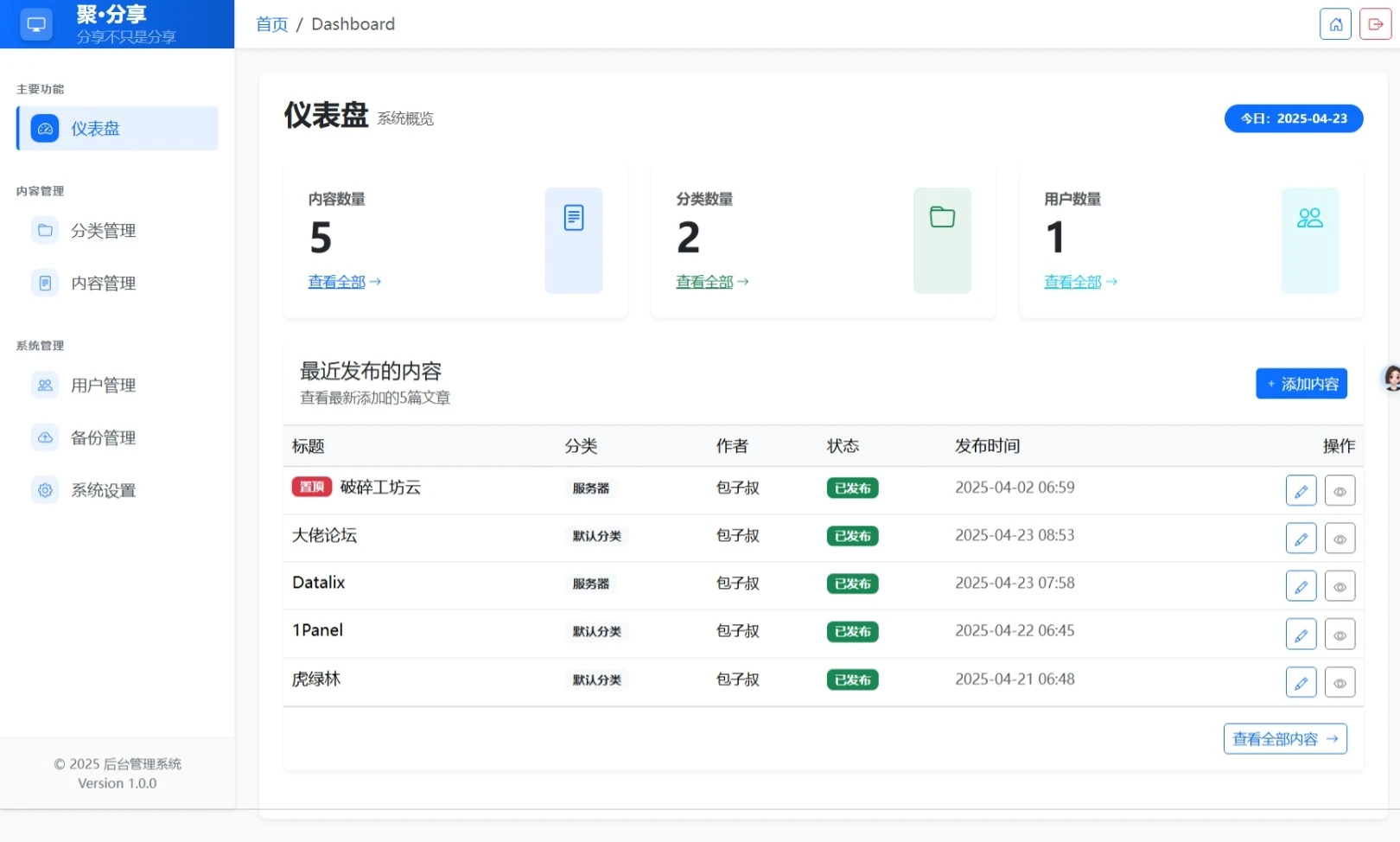Go to 系统设置 in sidebar

tap(103, 490)
